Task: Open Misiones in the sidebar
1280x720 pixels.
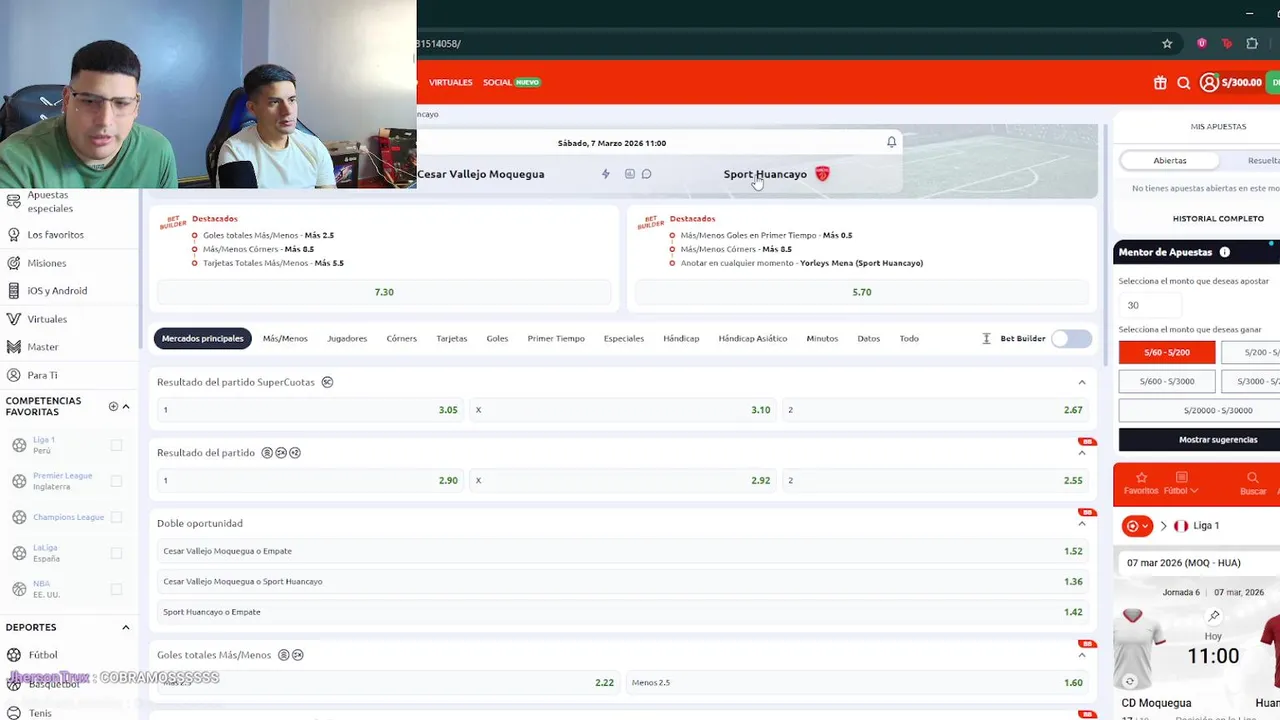Action: click(47, 263)
